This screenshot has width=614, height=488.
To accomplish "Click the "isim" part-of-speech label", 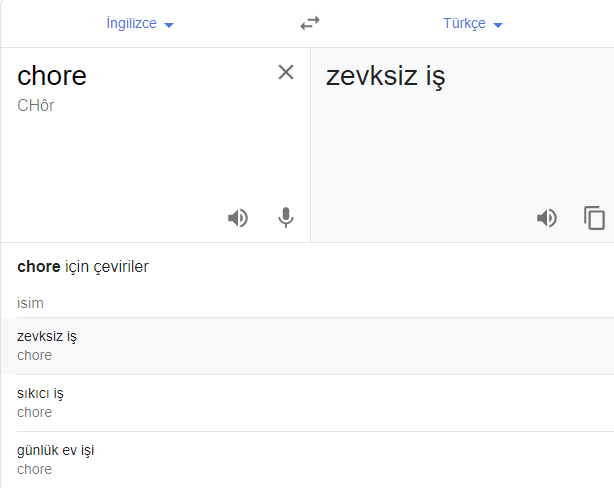I will (30, 303).
